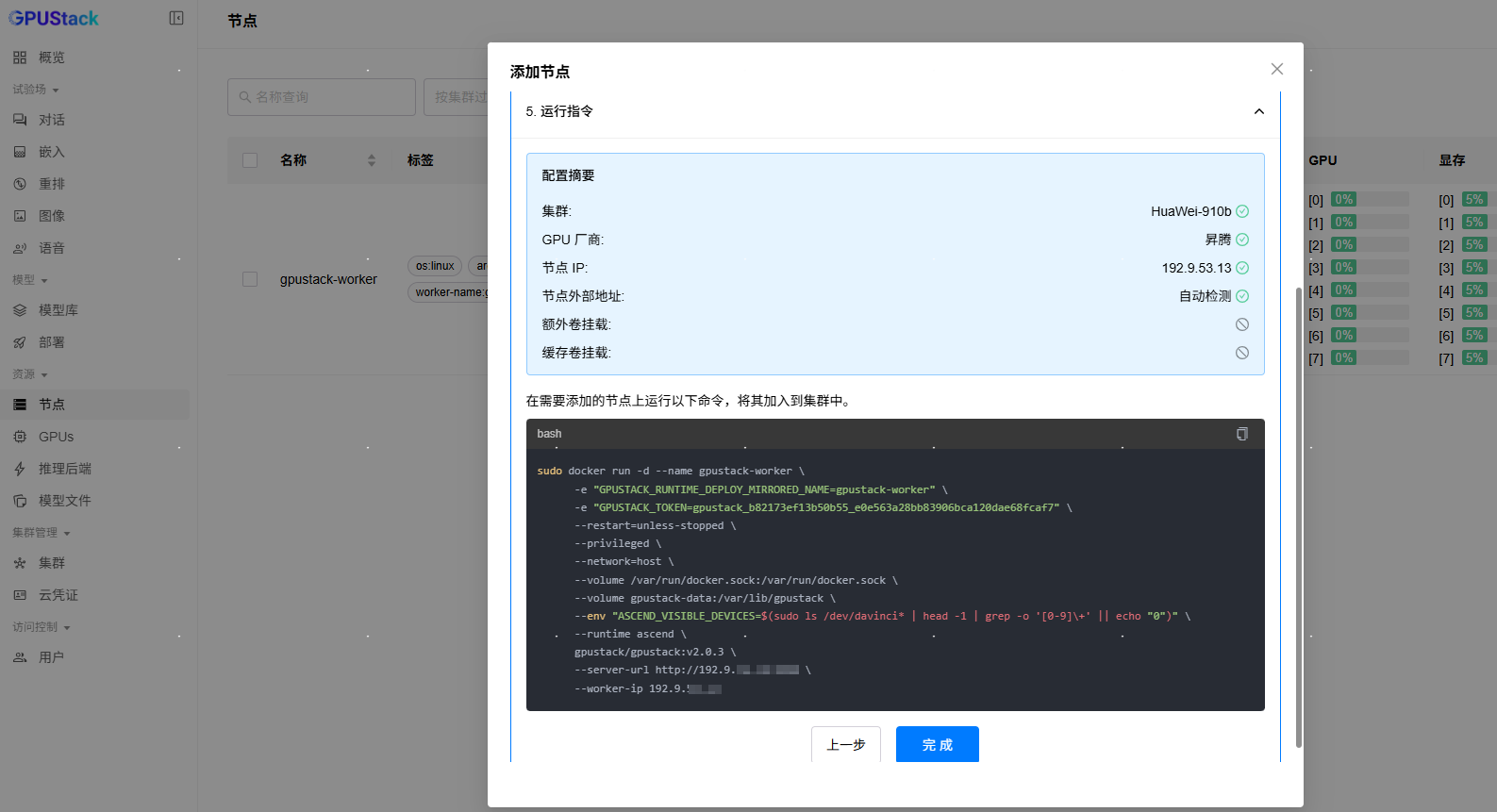Click the check icon beside 192.9.53.13
Viewport: 1497px width, 812px height.
(x=1242, y=268)
